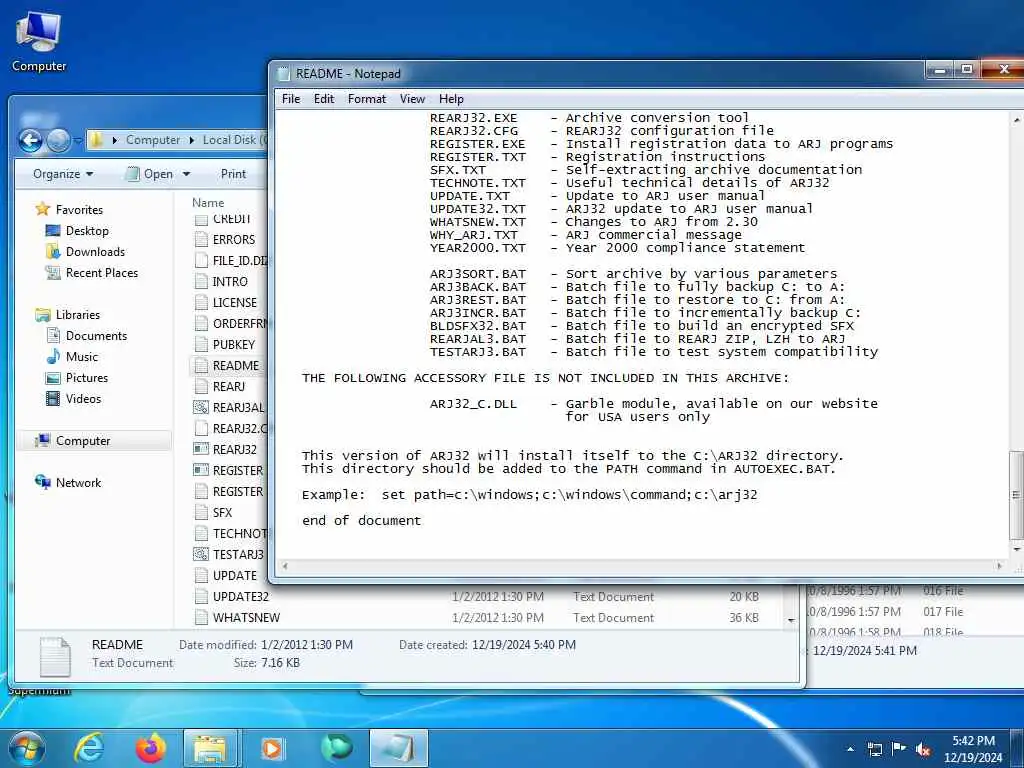The image size is (1024, 768).
Task: Select the ORDERFRM file
Action: (231, 323)
